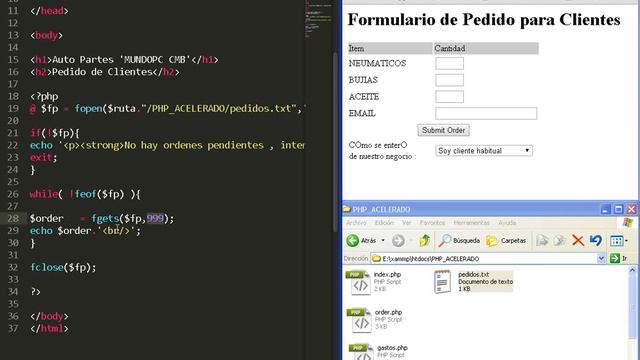Click the Move To toolbar icon
The height and width of the screenshot is (360, 640).
point(542,240)
